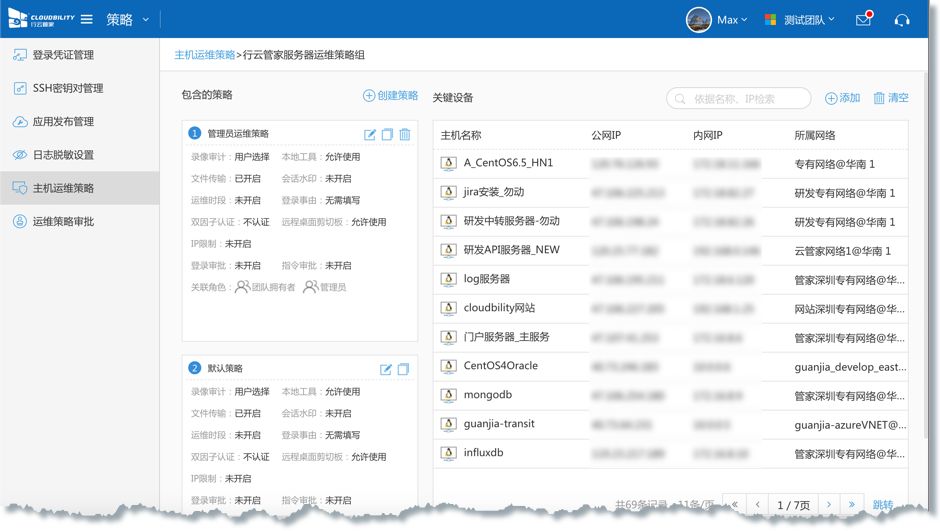Click the 主机运维策略 breadcrumb link

pos(205,55)
